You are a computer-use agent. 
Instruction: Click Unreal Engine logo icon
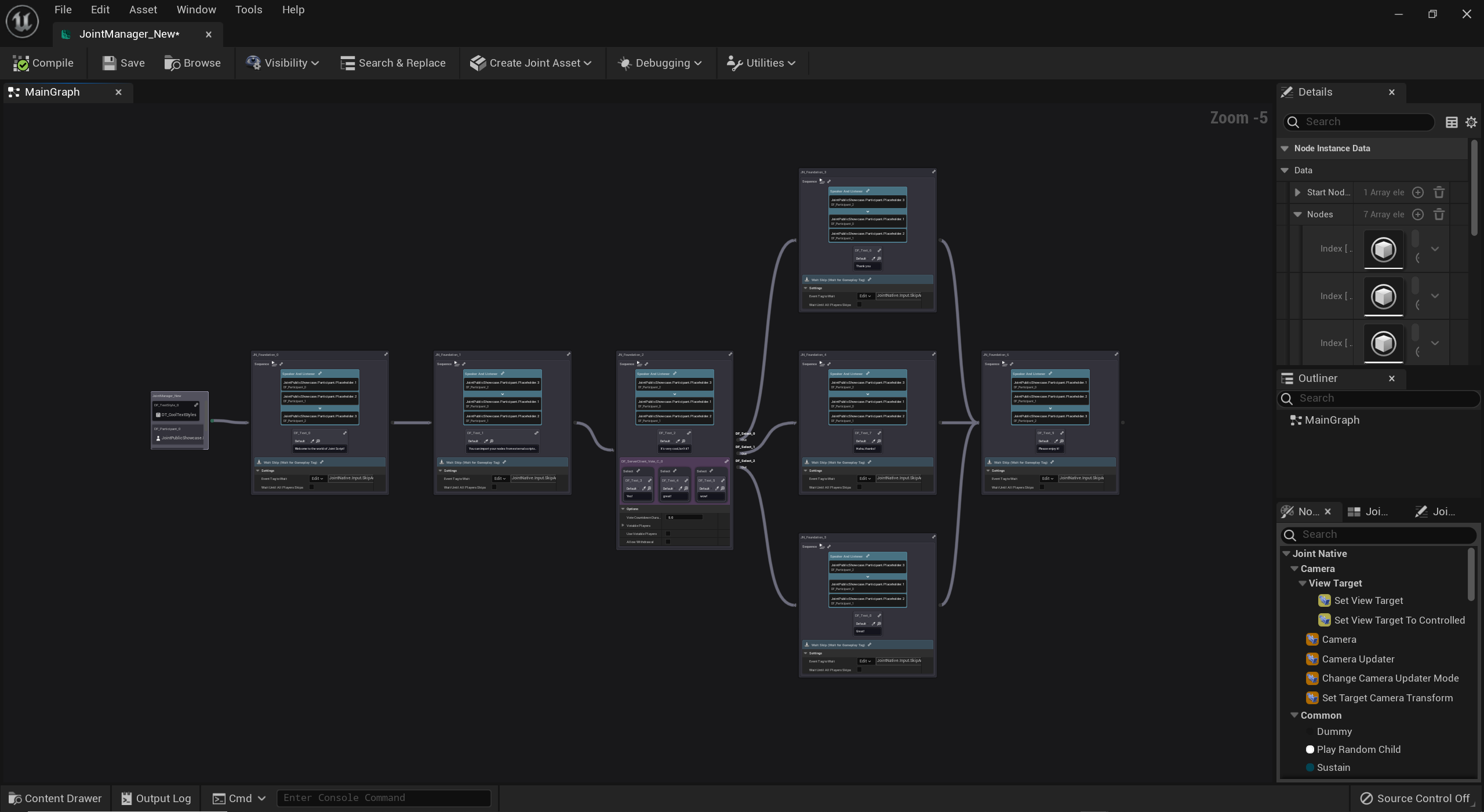[22, 22]
